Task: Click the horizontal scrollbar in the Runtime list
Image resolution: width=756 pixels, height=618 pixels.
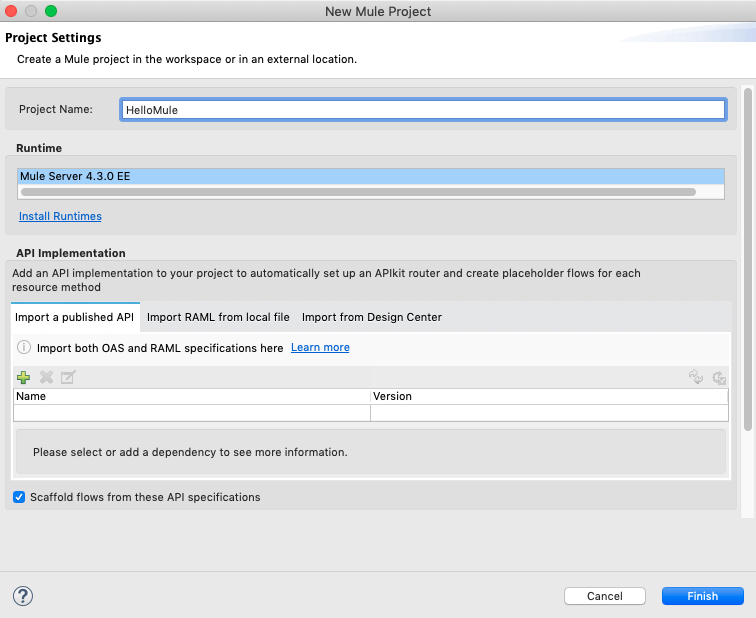Action: 358,191
